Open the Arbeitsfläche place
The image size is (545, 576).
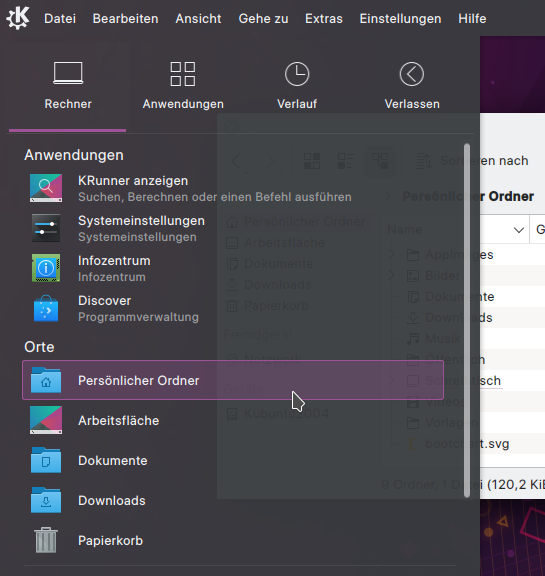tap(233, 420)
